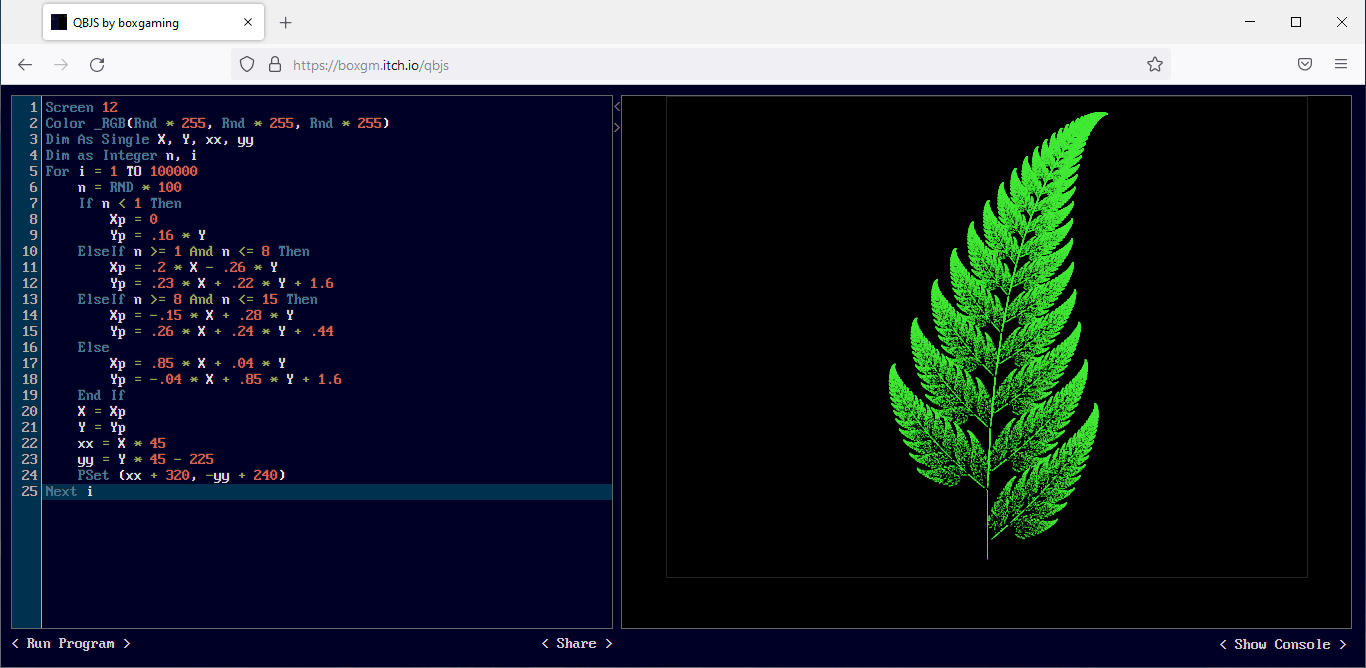The height and width of the screenshot is (668, 1366).
Task: Open the Firefox hamburger menu
Action: tap(1341, 64)
